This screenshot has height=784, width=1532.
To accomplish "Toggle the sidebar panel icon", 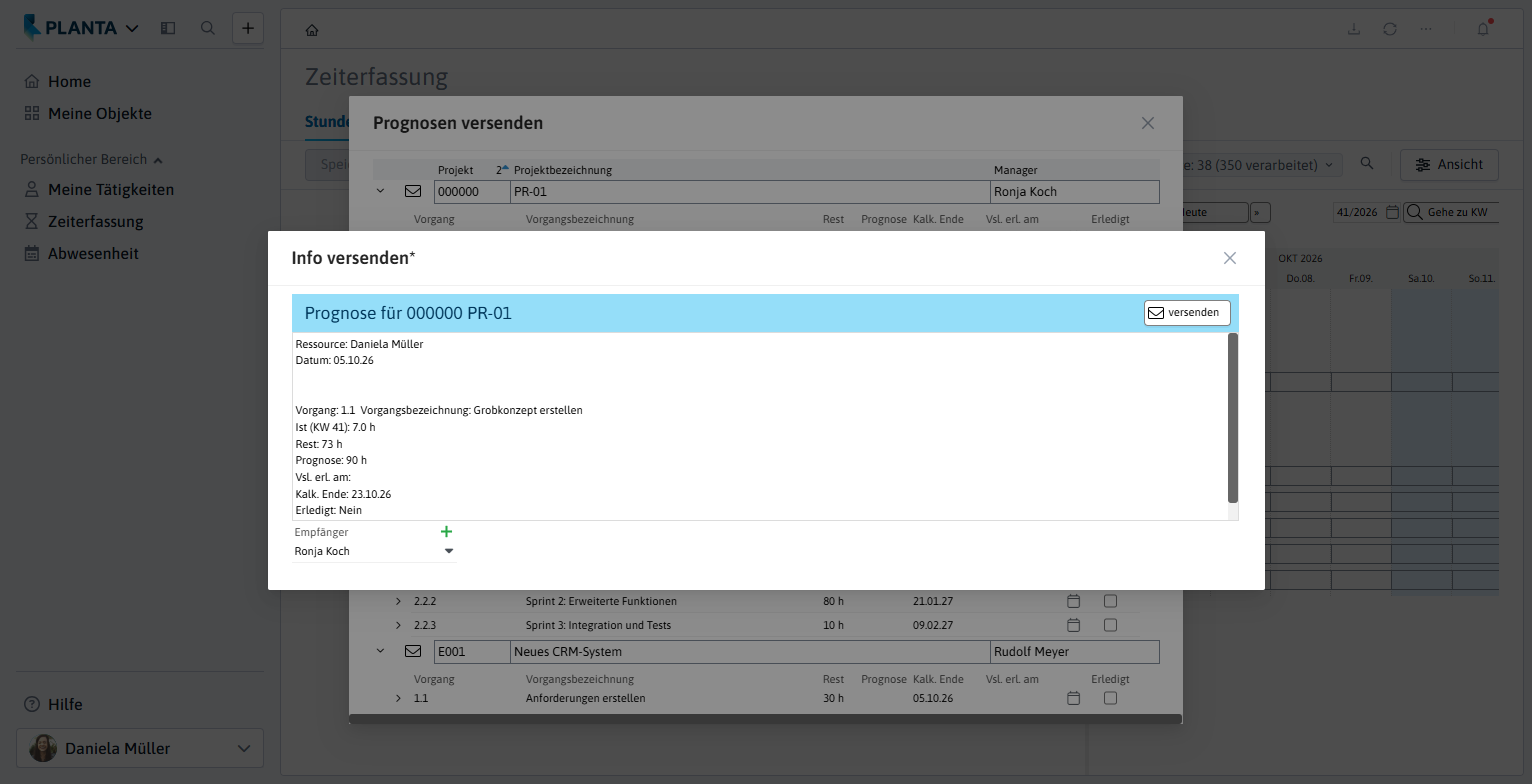I will 168,28.
